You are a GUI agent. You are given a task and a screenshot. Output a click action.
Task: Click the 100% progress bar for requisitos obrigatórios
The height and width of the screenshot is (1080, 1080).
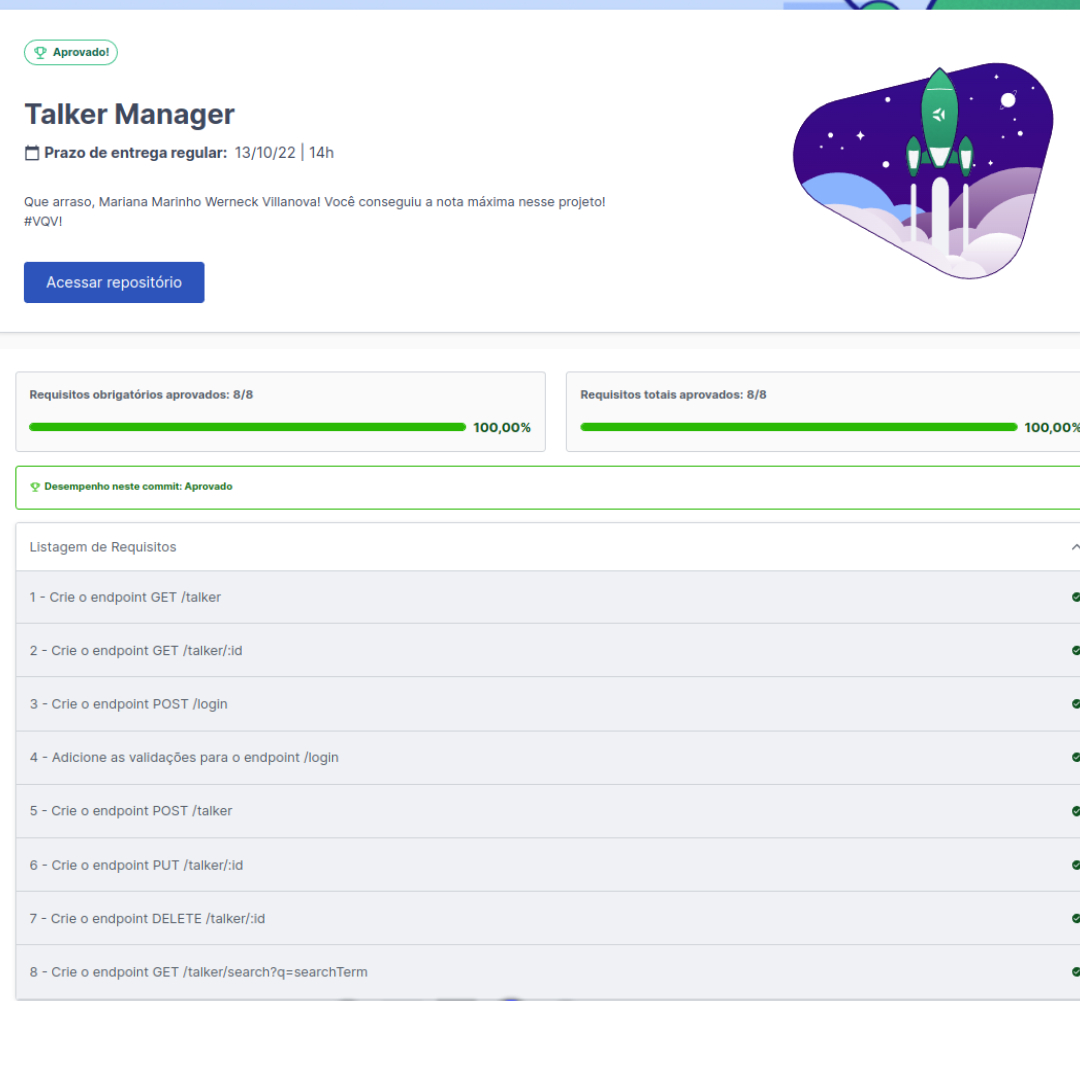coord(247,427)
